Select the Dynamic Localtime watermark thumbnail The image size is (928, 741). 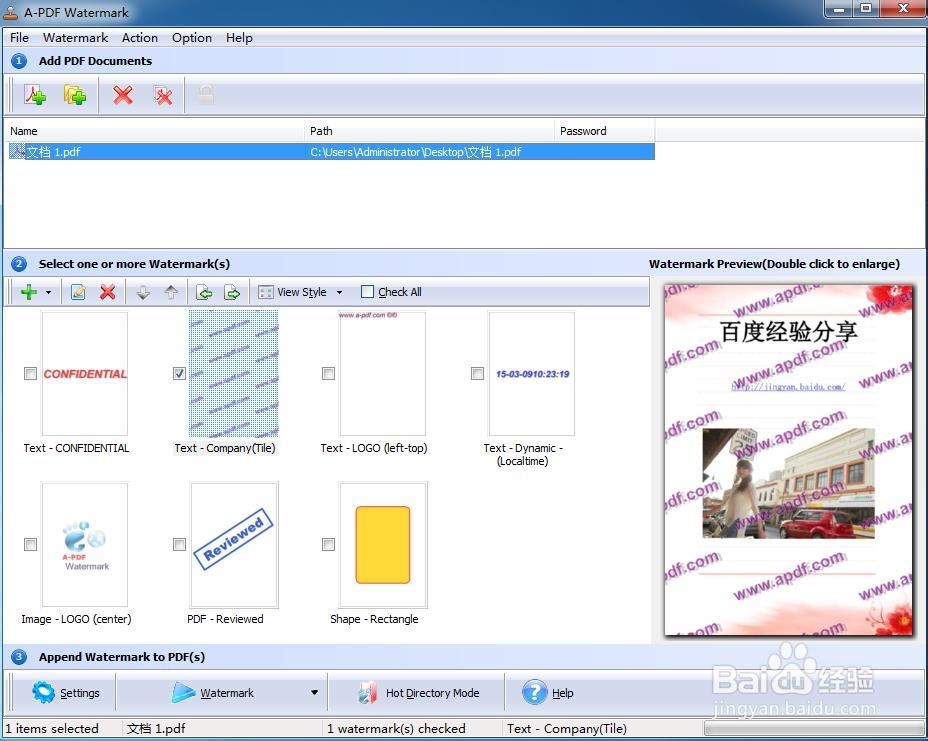[531, 373]
